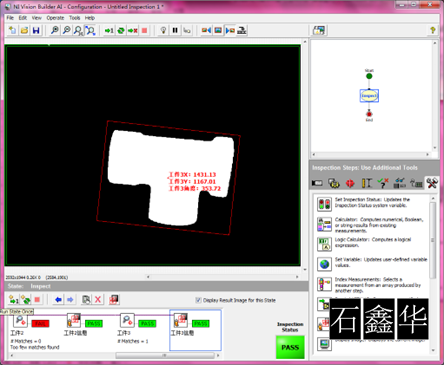The width and height of the screenshot is (444, 365).
Task: Select the 工件3信息 overlay step
Action: [181, 321]
